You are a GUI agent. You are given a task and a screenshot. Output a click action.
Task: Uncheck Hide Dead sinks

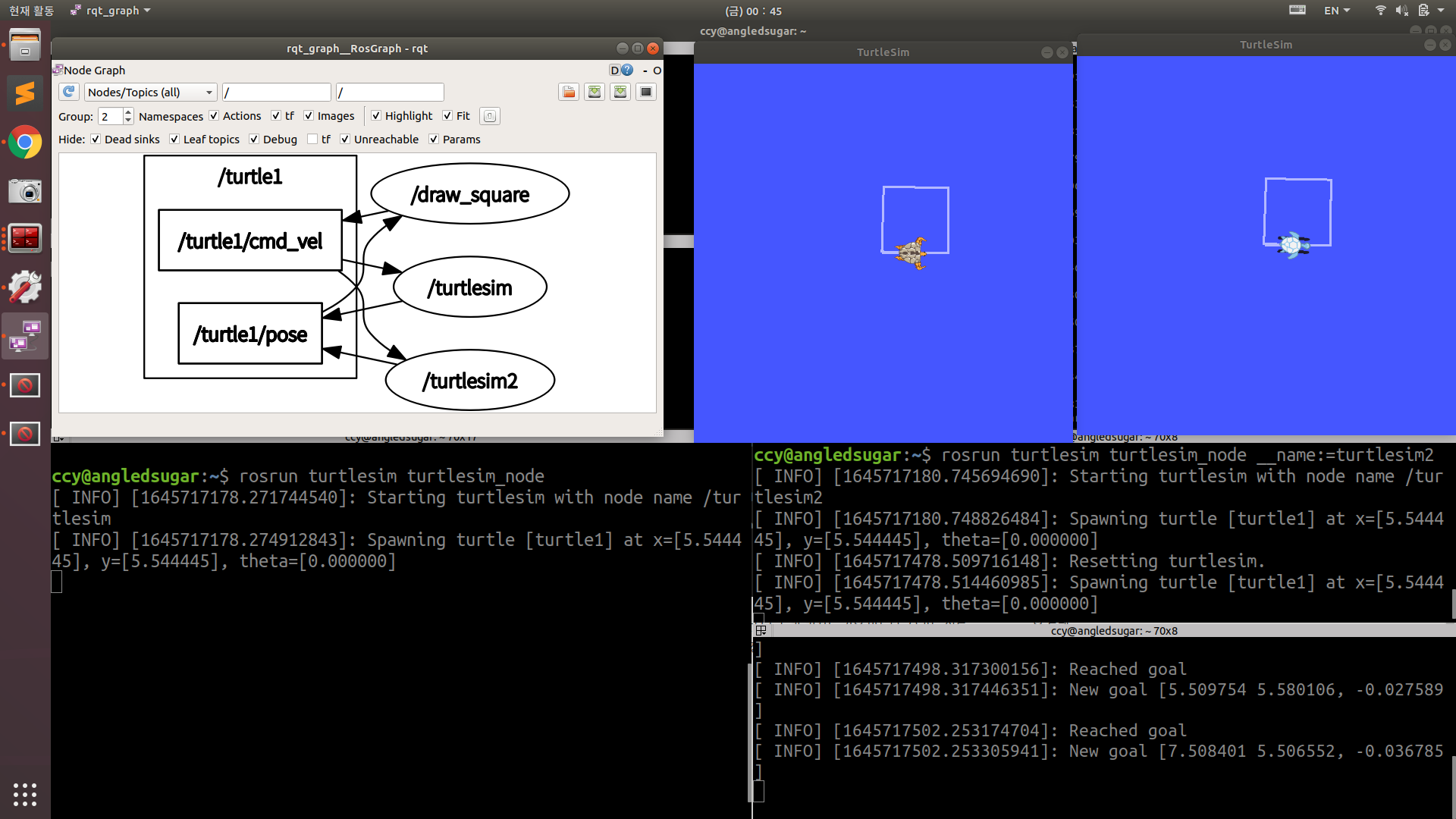pyautogui.click(x=96, y=140)
